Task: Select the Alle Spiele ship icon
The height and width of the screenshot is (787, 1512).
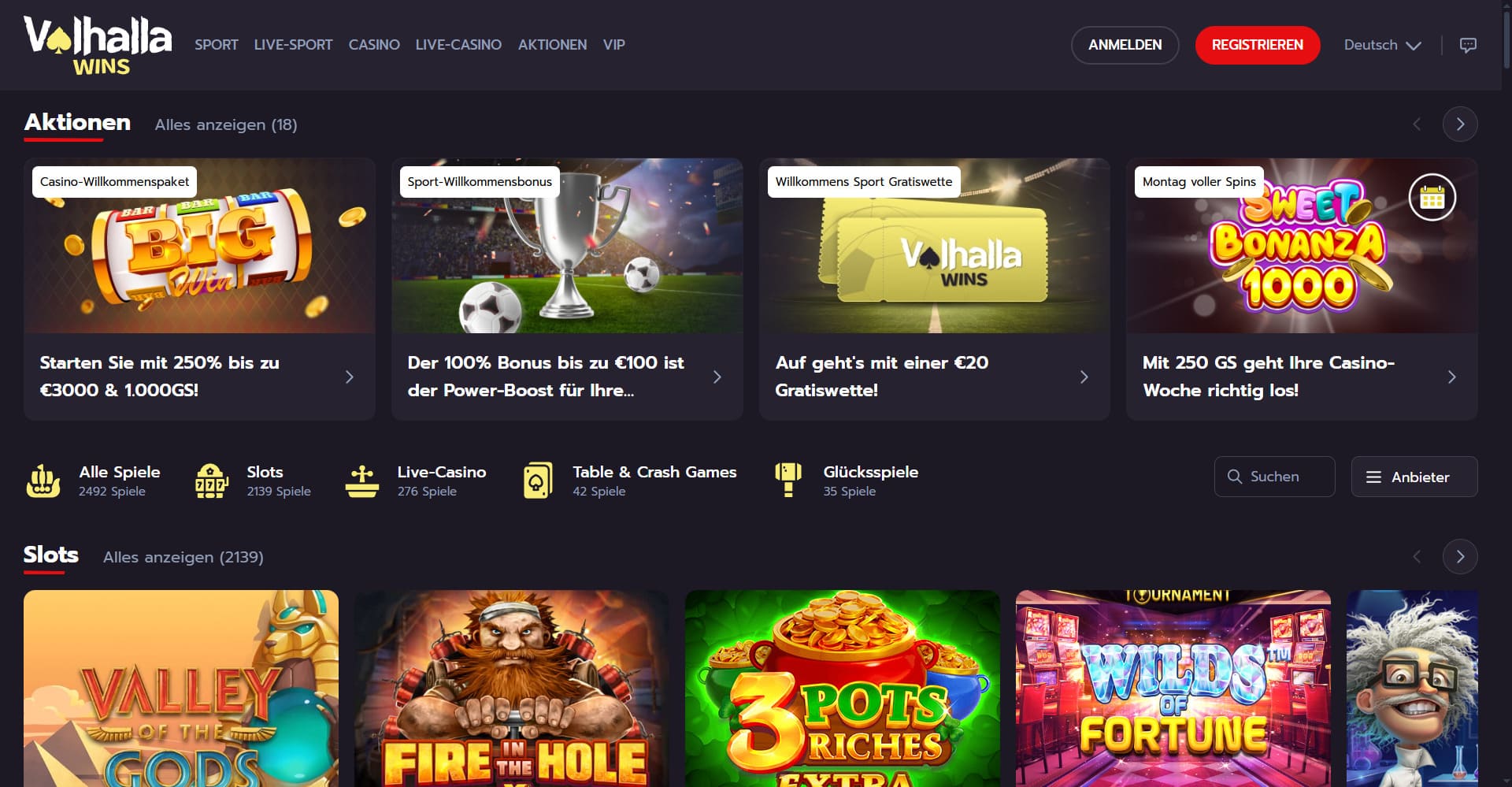Action: pyautogui.click(x=43, y=480)
